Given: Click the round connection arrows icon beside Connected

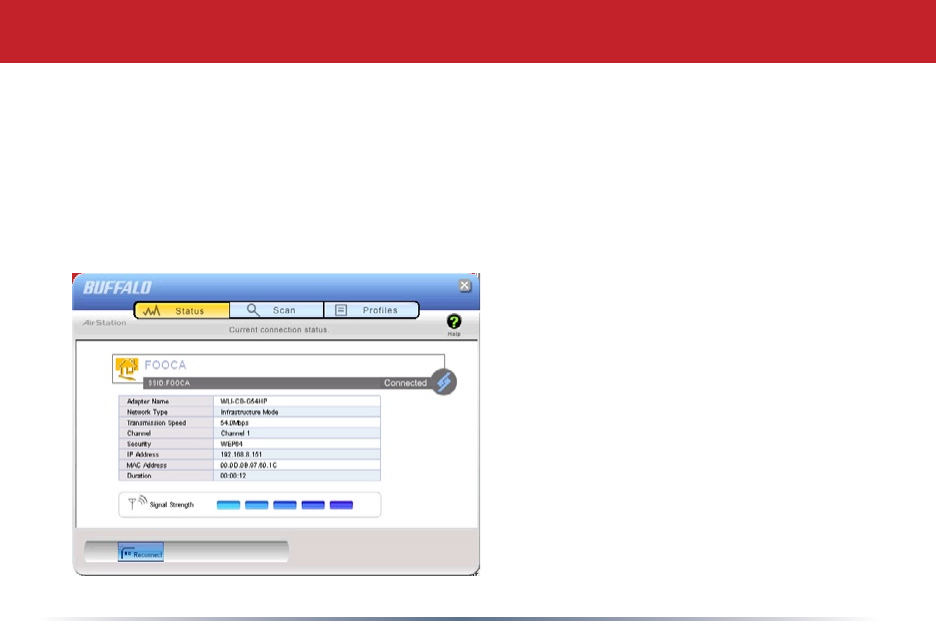Looking at the screenshot, I should point(444,382).
